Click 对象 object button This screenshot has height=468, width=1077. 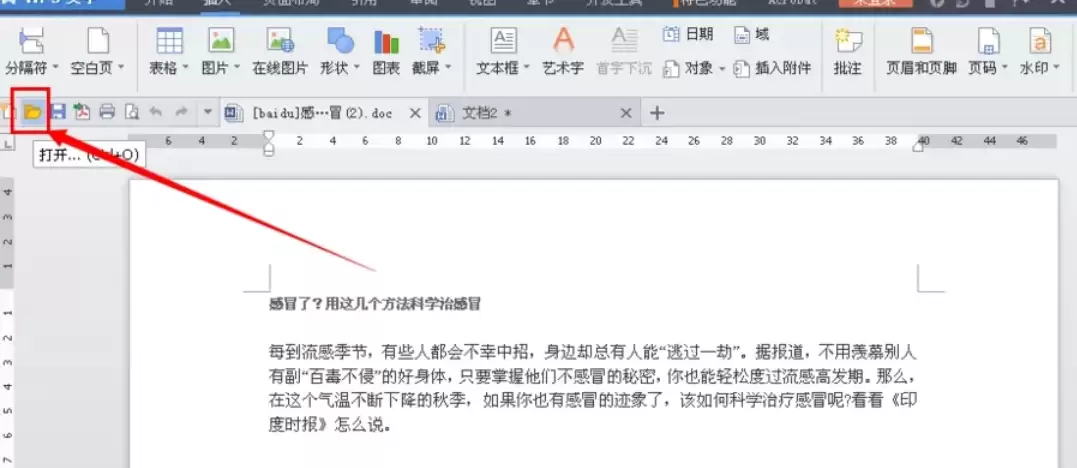click(x=688, y=69)
